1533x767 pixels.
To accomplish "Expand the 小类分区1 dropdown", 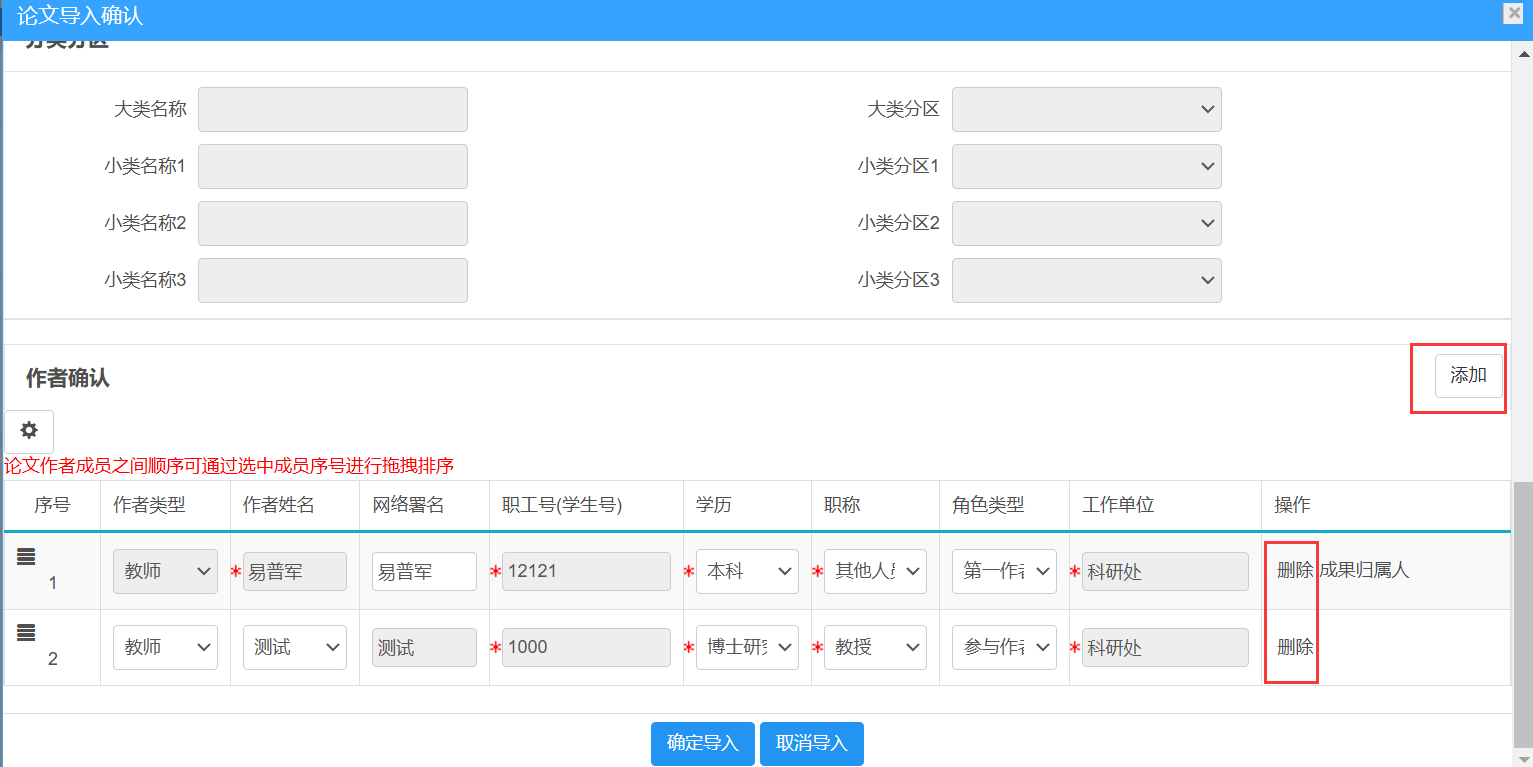I will pyautogui.click(x=1086, y=167).
